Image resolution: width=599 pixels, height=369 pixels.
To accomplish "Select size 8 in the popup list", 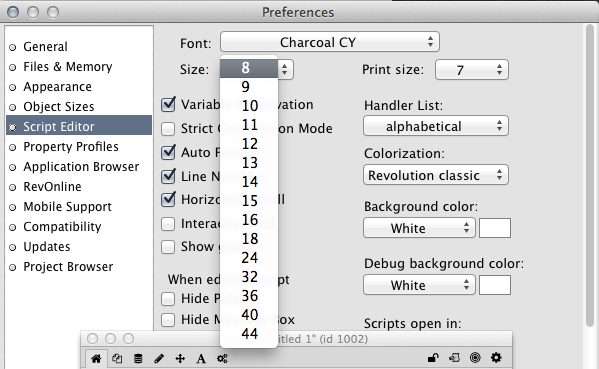I will pyautogui.click(x=249, y=68).
